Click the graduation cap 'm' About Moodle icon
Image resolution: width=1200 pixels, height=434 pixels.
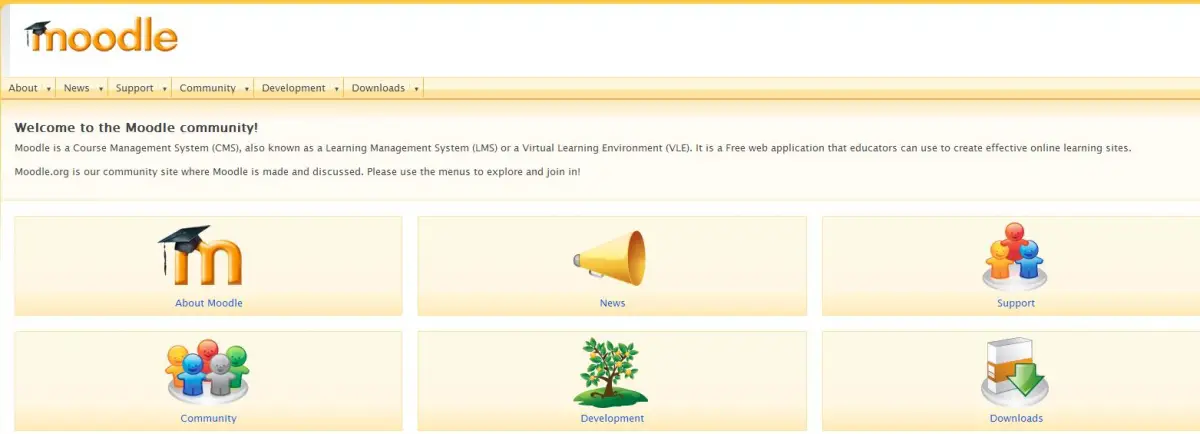[201, 257]
